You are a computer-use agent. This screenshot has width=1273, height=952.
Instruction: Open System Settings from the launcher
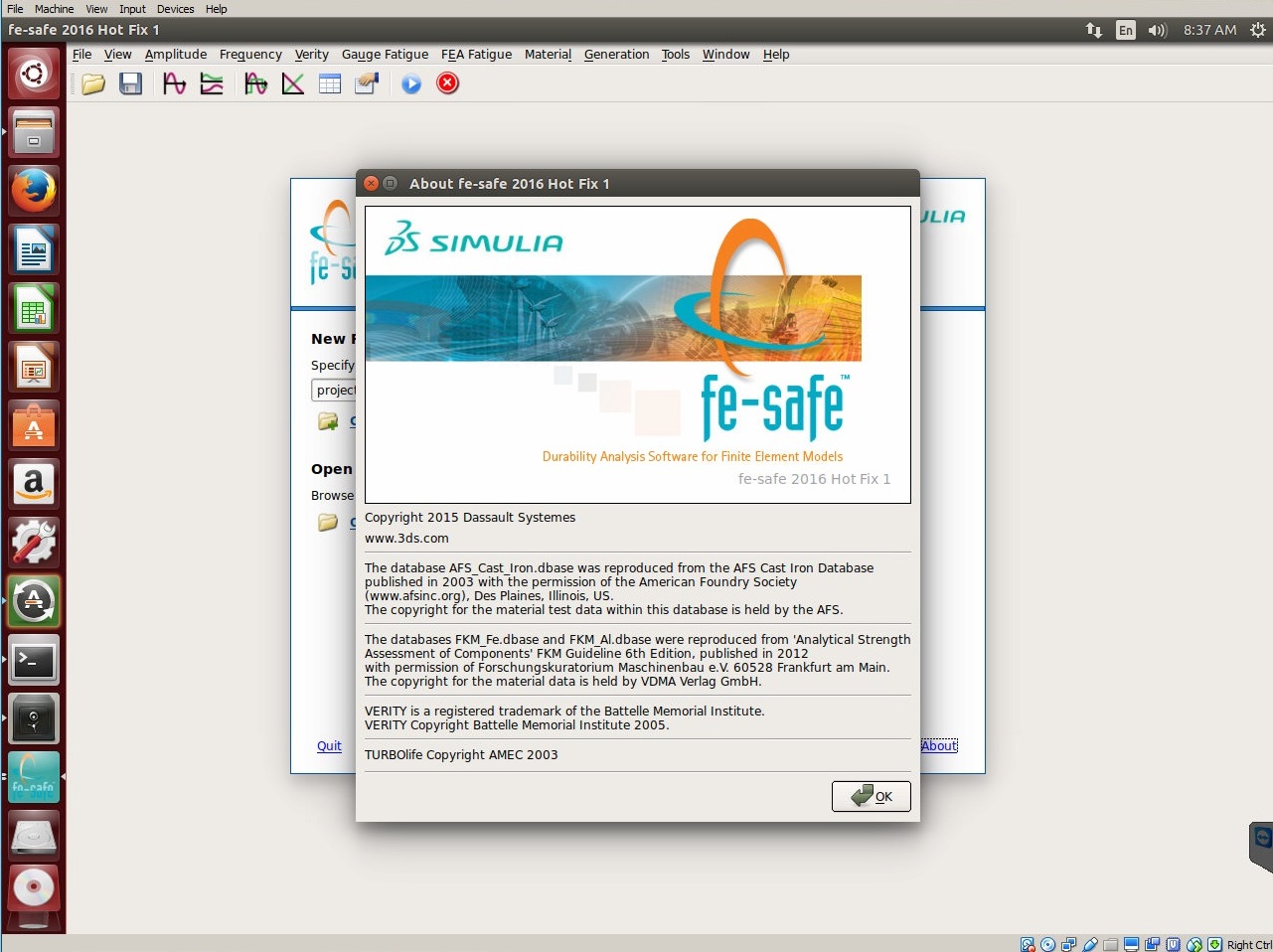[34, 543]
